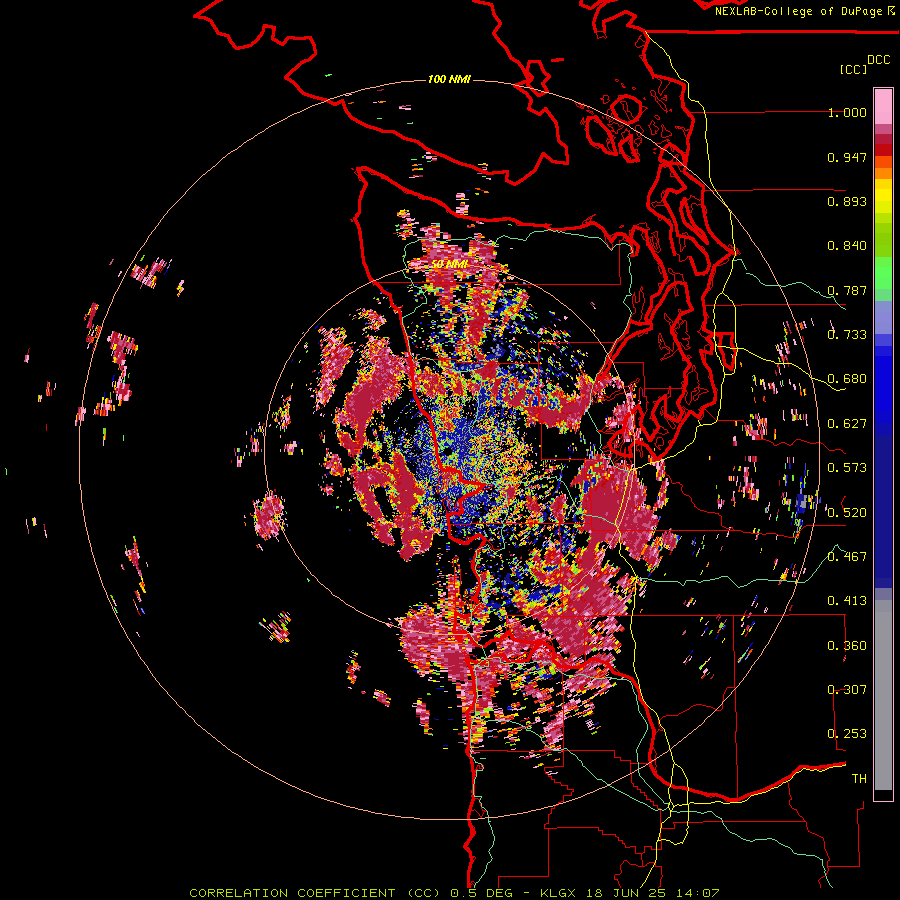This screenshot has width=900, height=900.
Task: Click the 0.467 color scale value
Action: (847, 557)
